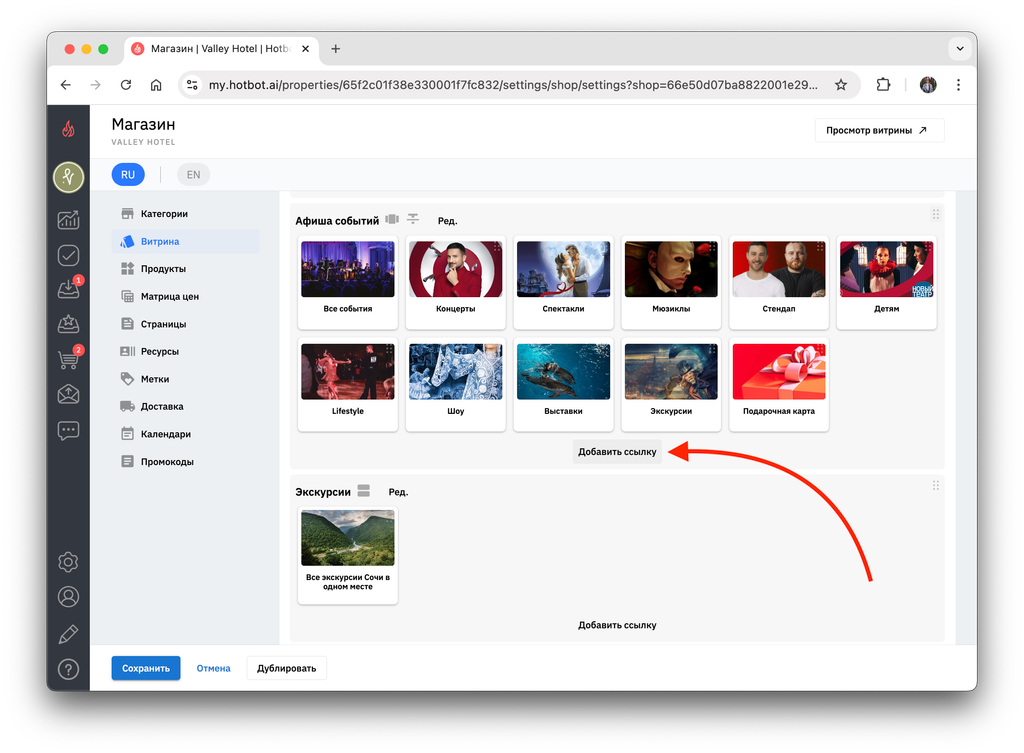Open the chat bubble icon in sidebar
Image resolution: width=1024 pixels, height=753 pixels.
pos(69,430)
